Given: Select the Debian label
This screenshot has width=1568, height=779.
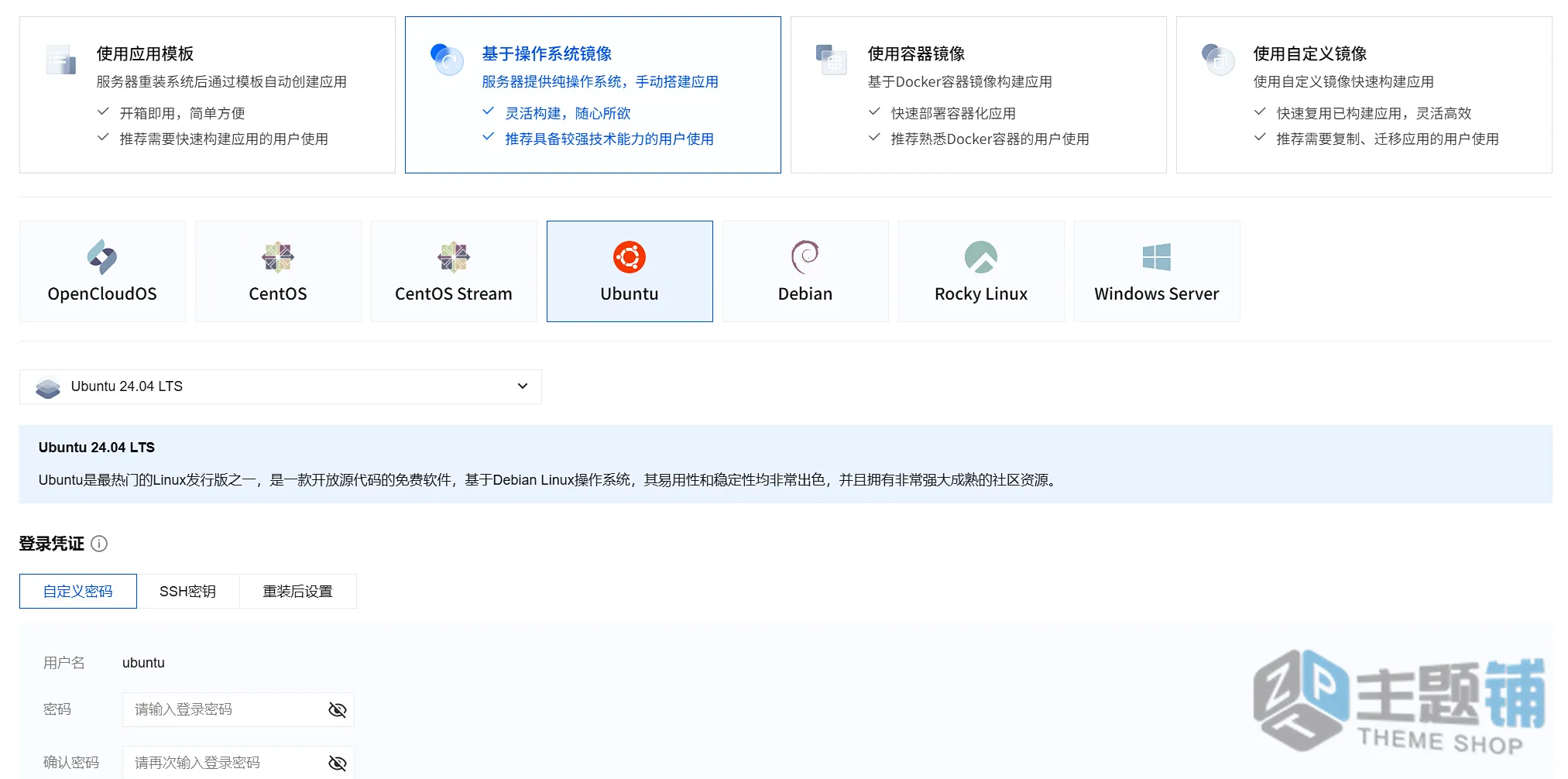Looking at the screenshot, I should (805, 294).
